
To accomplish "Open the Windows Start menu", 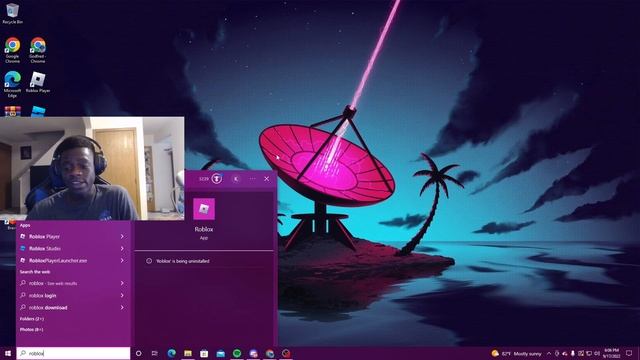I will (8, 353).
